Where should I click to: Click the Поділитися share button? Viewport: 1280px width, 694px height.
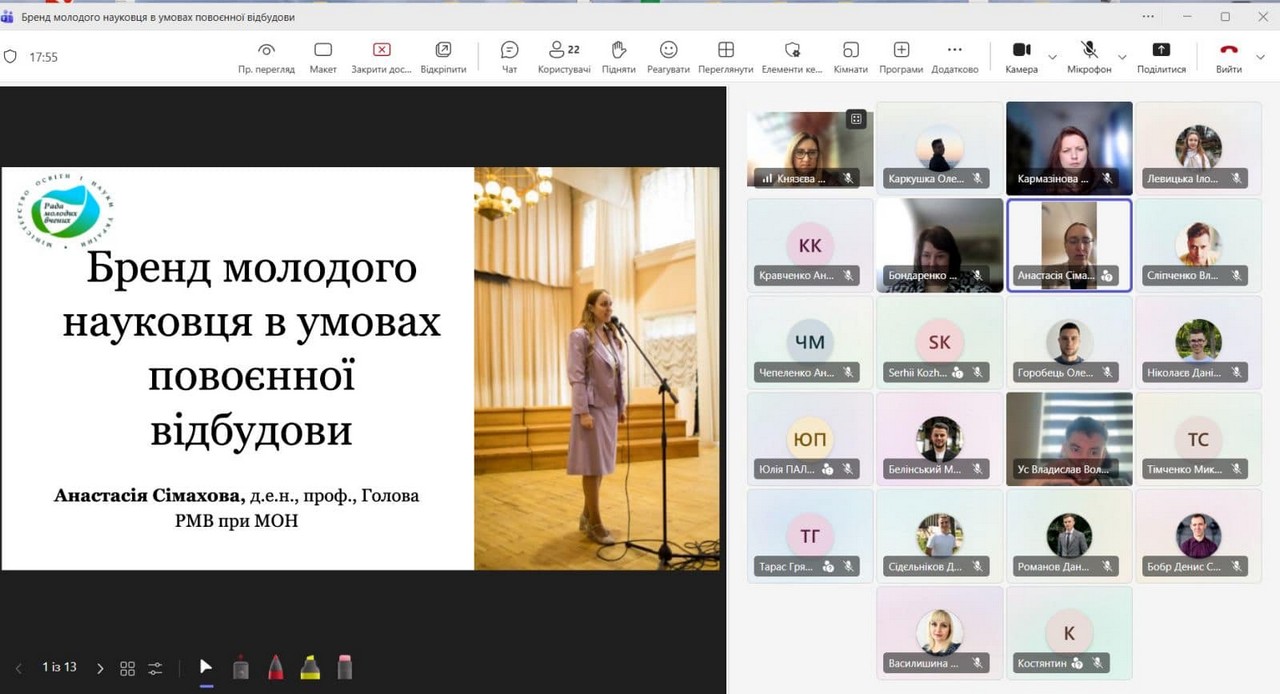(1161, 56)
